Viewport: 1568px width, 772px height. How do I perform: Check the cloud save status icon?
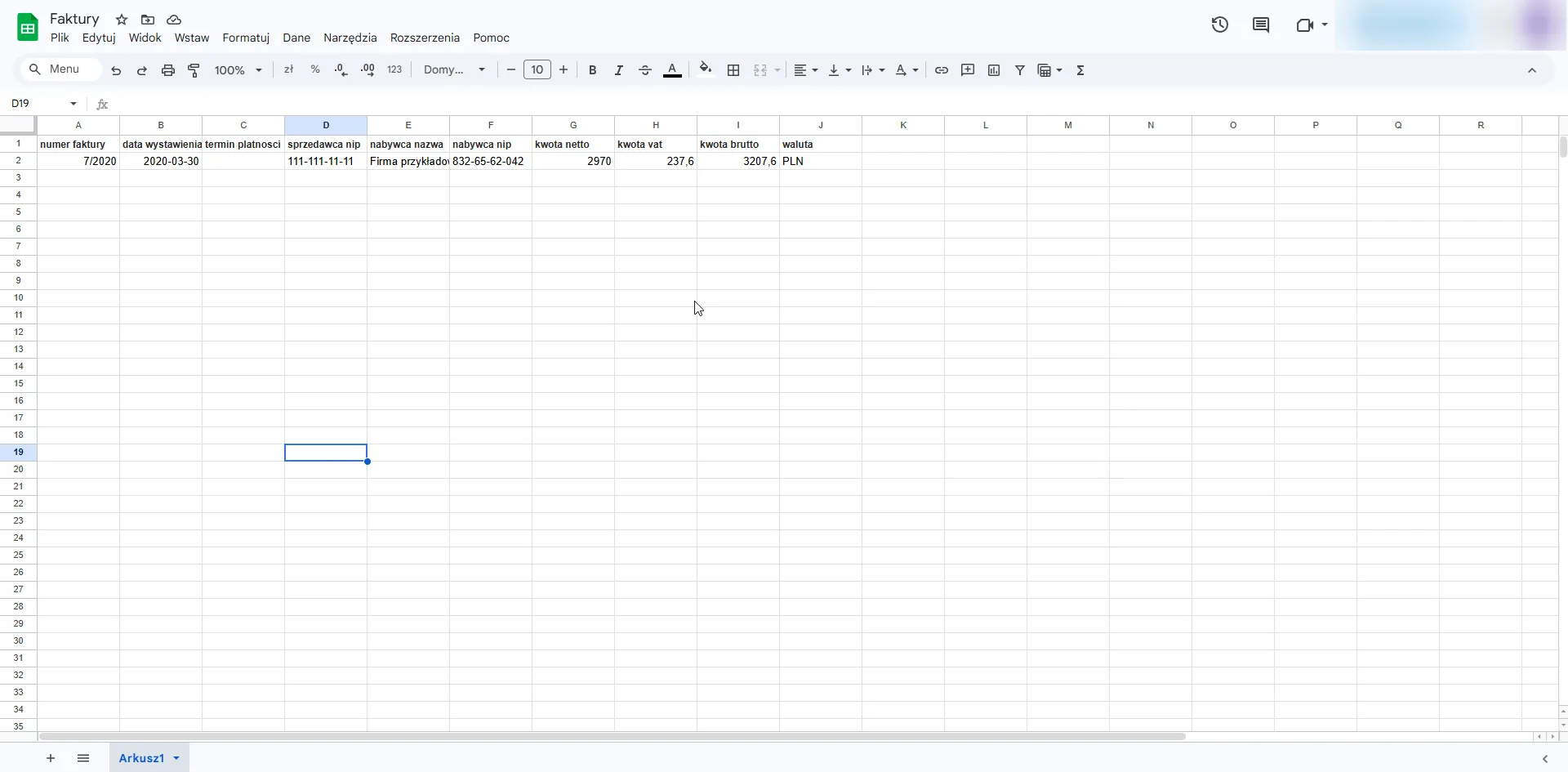click(x=174, y=19)
